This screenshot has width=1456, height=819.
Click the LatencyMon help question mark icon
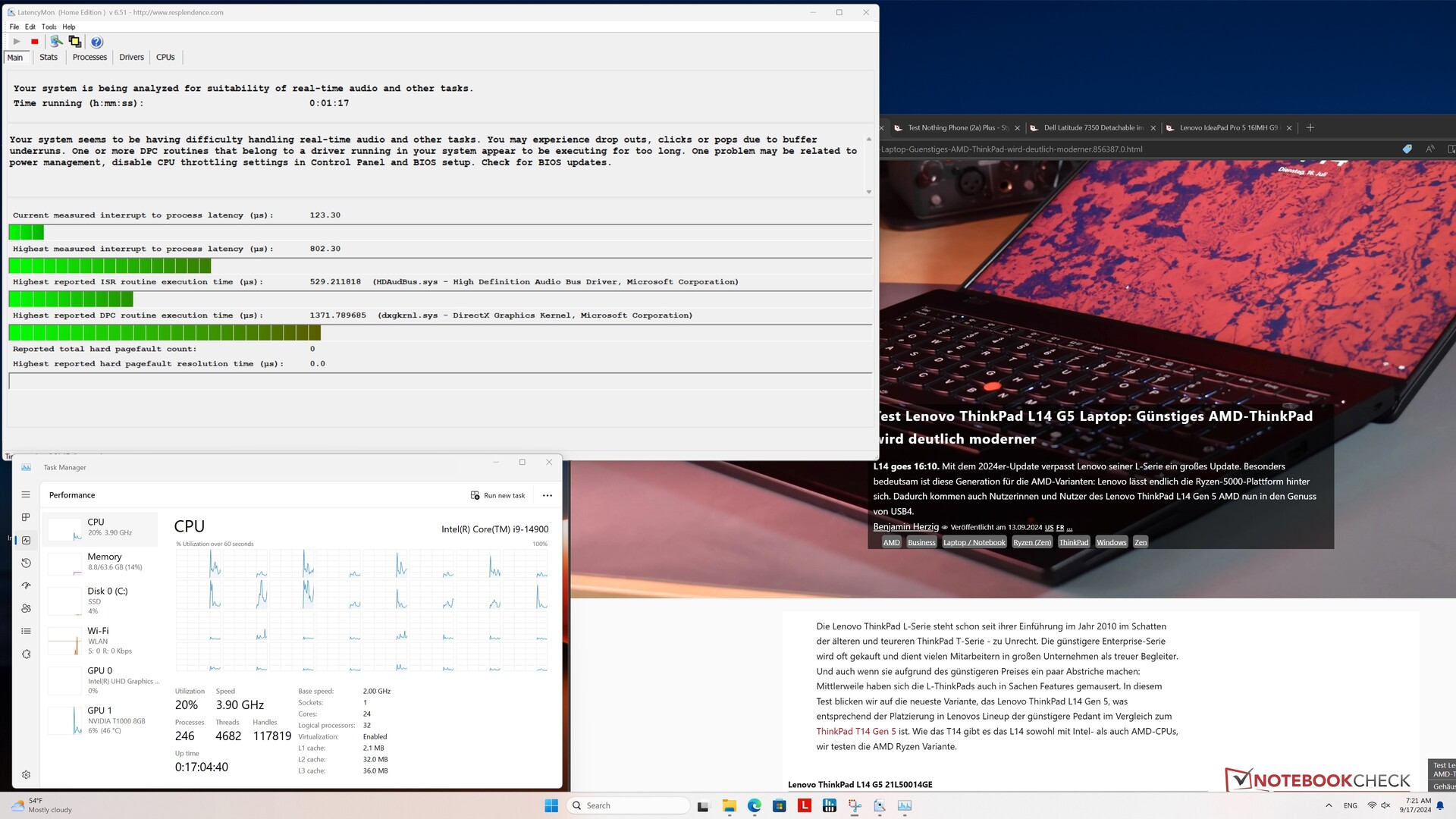(x=96, y=42)
